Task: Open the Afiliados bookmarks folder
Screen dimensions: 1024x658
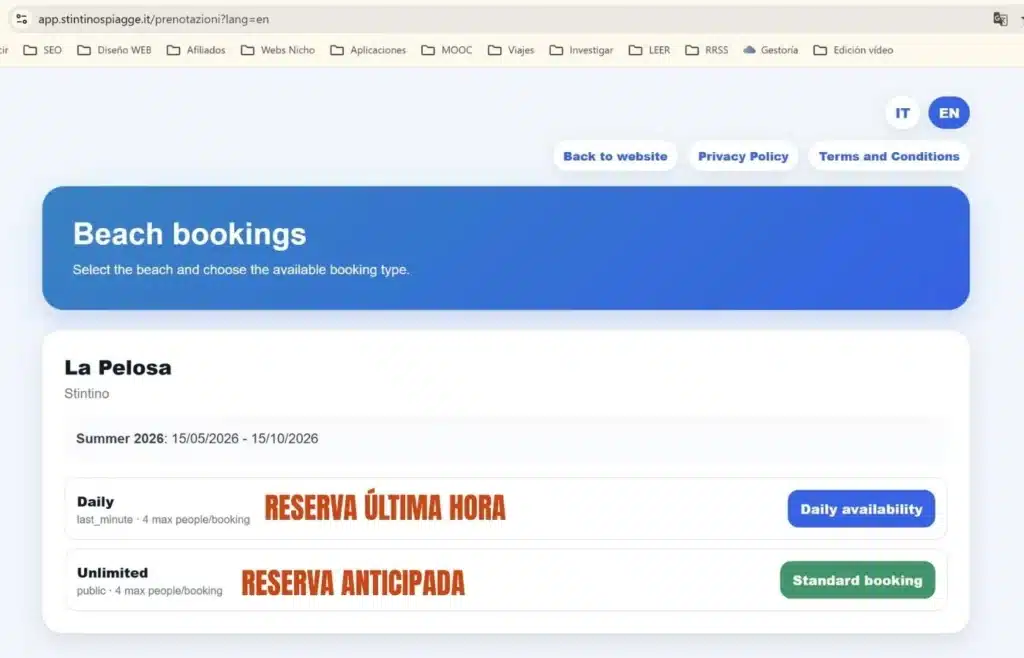Action: pyautogui.click(x=196, y=50)
